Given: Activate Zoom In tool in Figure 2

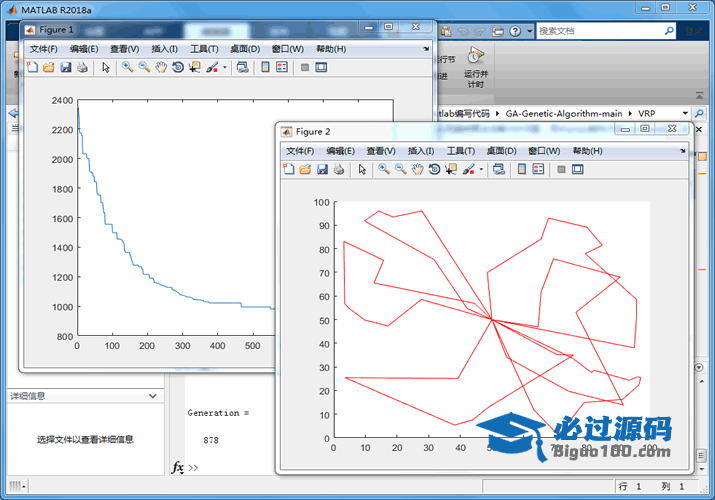Looking at the screenshot, I should pos(384,170).
